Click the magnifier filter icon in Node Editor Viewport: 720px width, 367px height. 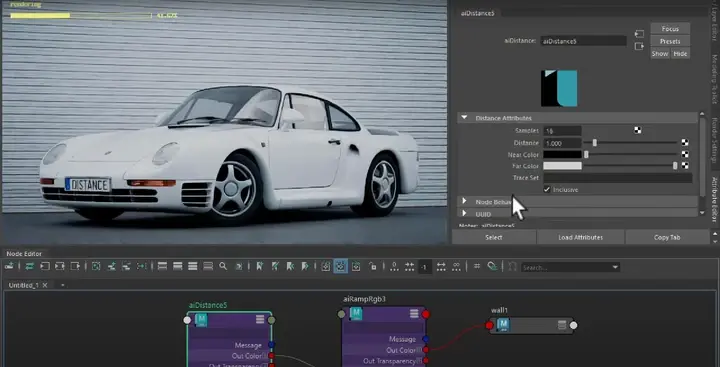point(223,266)
